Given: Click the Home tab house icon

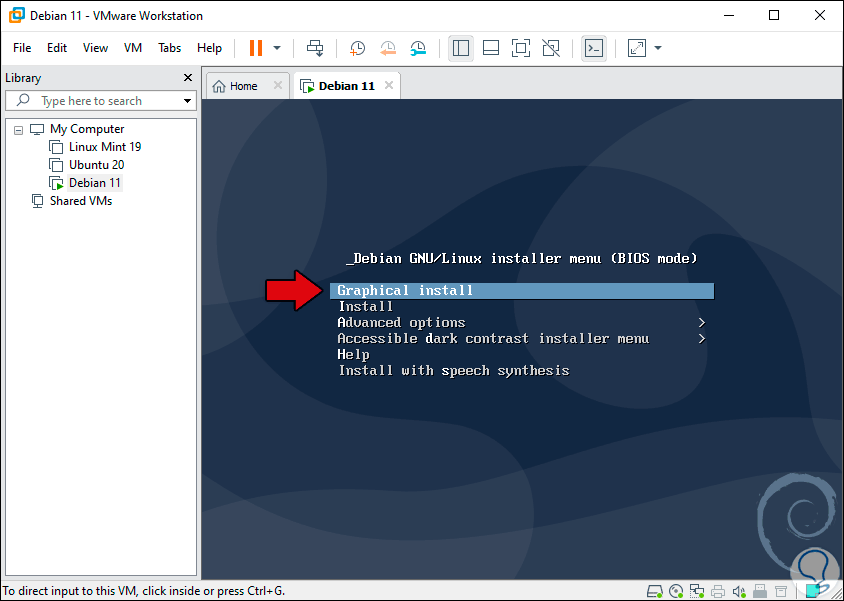Looking at the screenshot, I should 219,86.
